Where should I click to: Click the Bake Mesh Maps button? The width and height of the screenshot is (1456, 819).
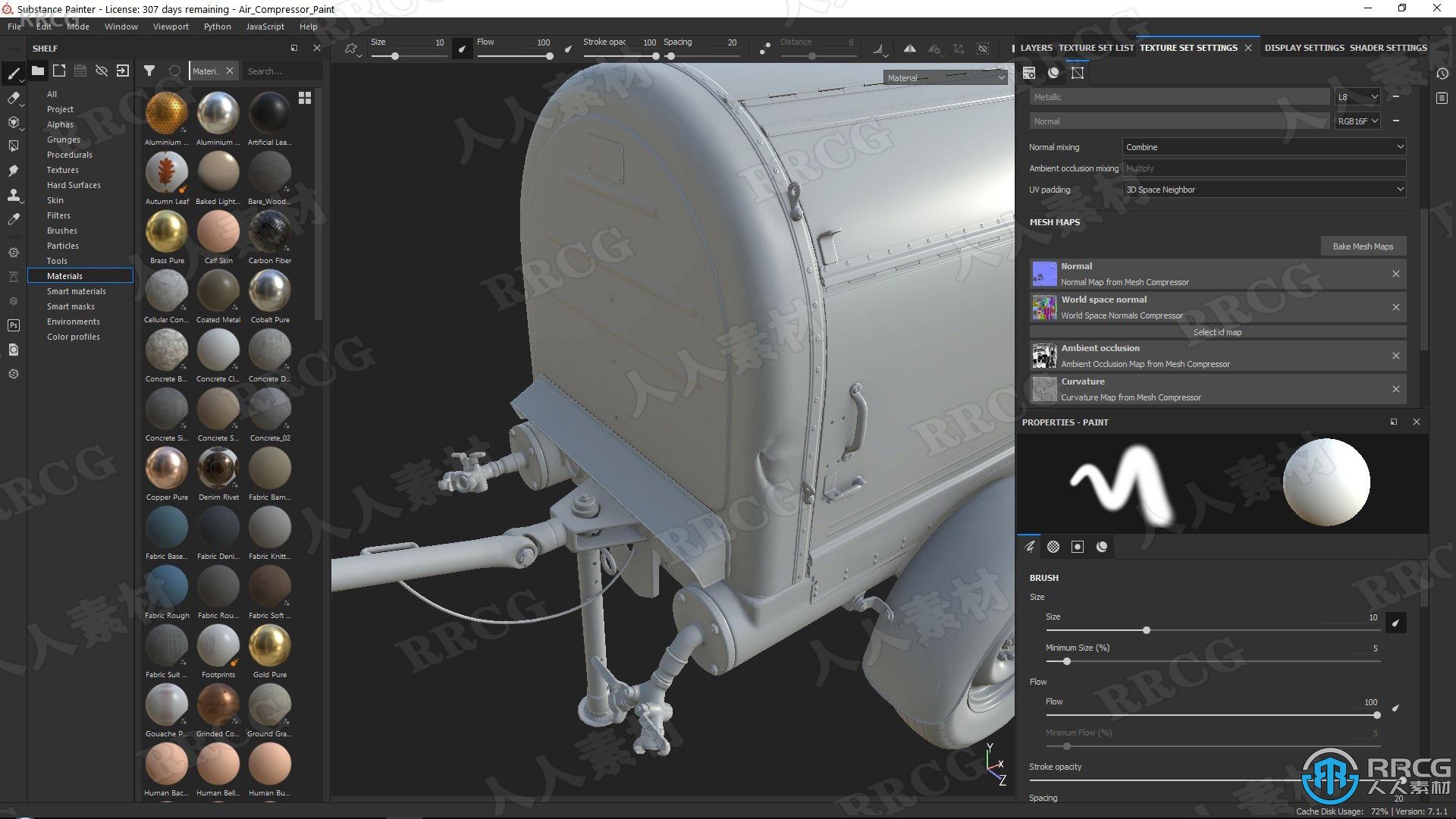1364,246
